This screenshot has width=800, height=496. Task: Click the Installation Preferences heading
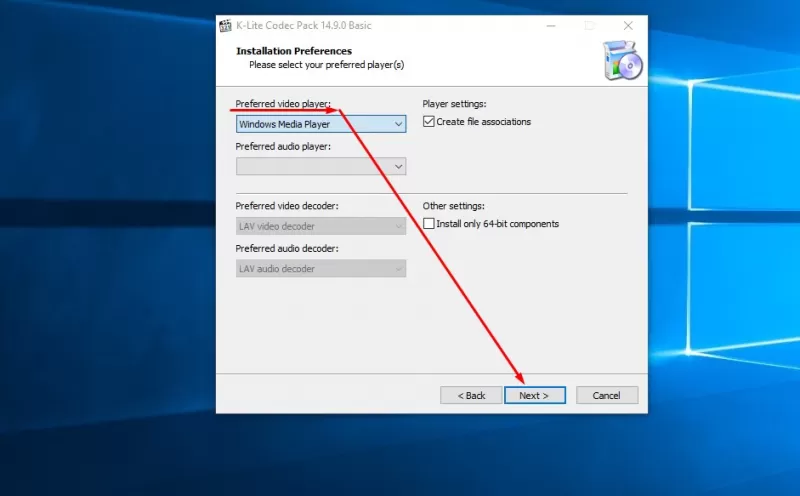coord(294,51)
